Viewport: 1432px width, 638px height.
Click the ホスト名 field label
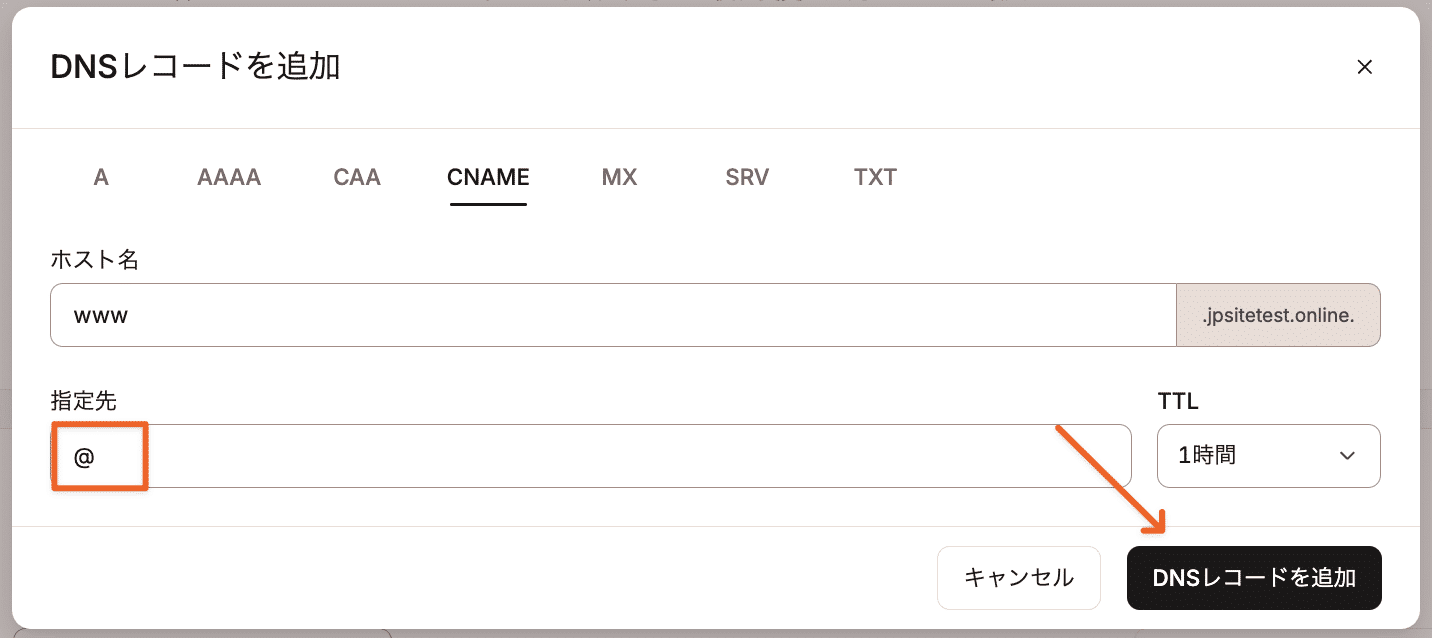[94, 259]
